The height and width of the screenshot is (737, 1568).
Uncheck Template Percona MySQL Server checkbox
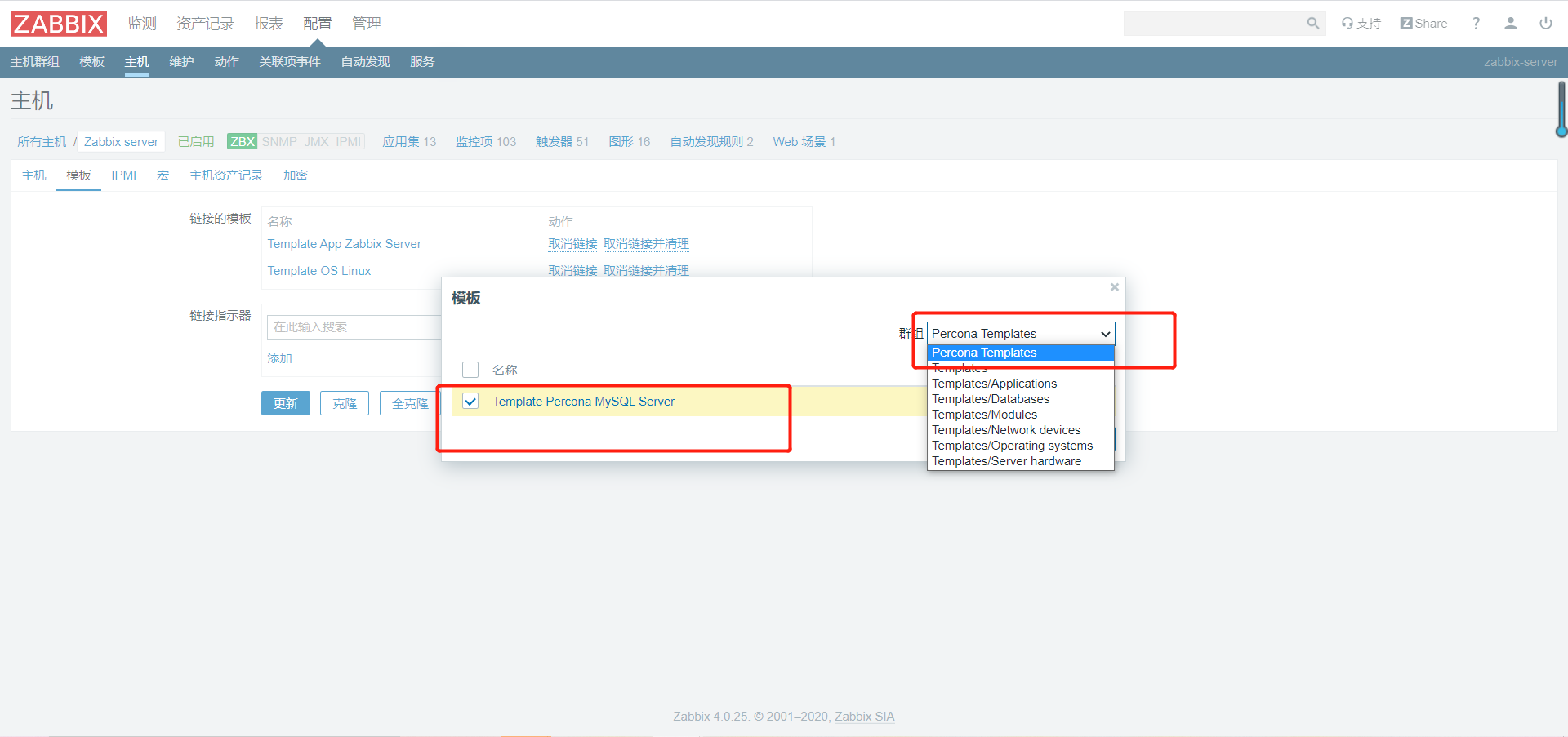pos(470,401)
